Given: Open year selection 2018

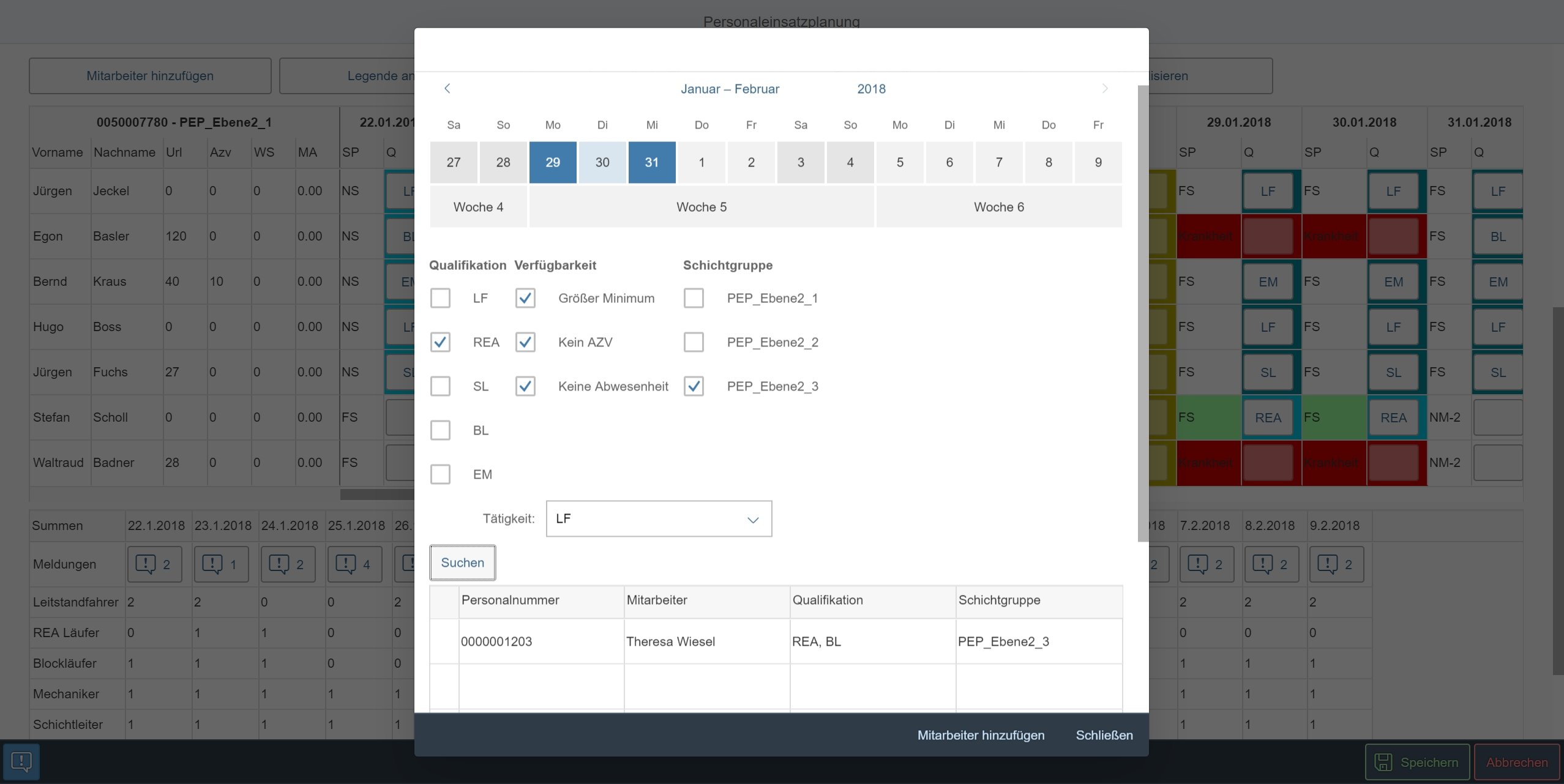Looking at the screenshot, I should point(871,89).
